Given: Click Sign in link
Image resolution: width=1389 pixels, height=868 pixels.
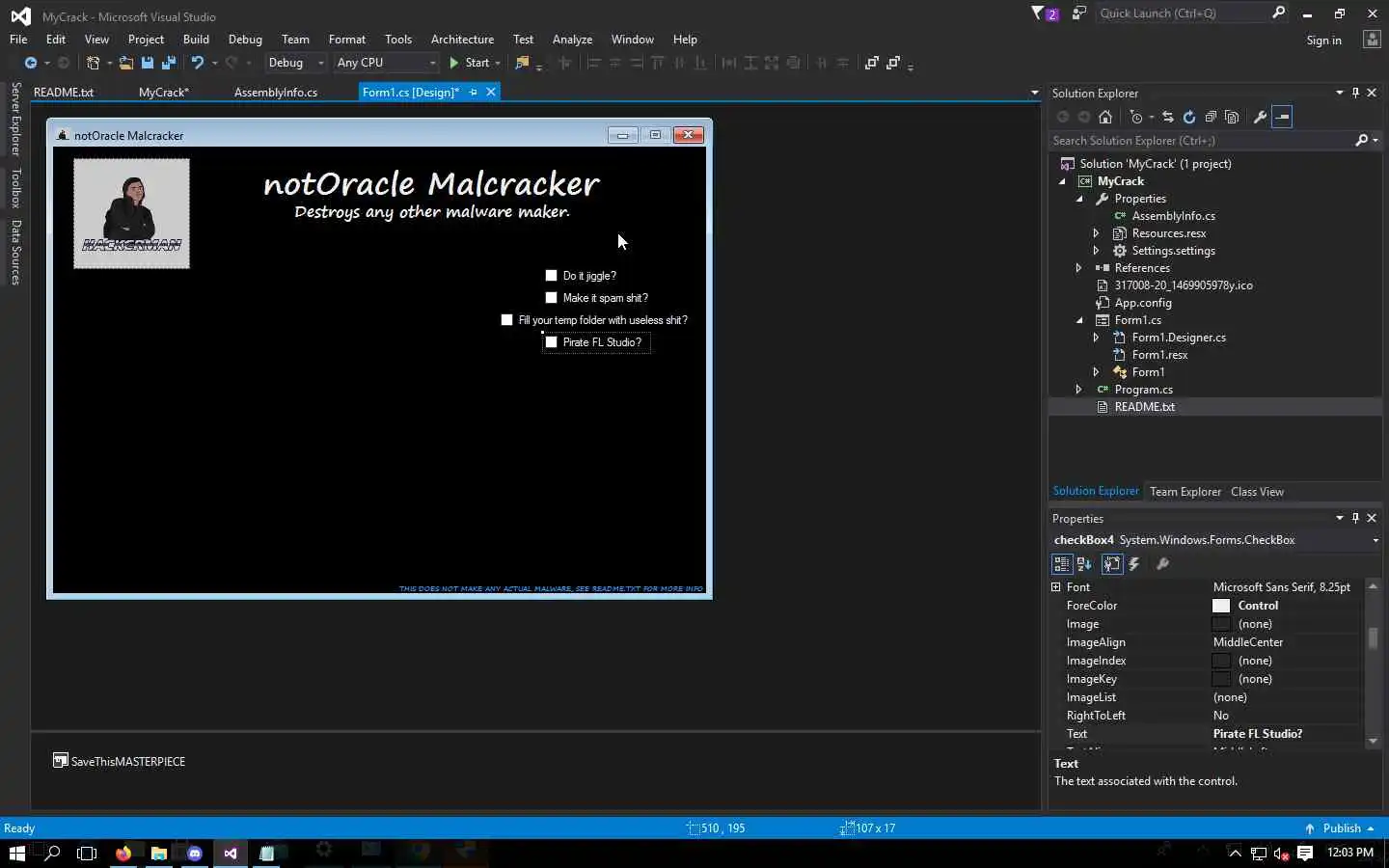Looking at the screenshot, I should click(1323, 41).
